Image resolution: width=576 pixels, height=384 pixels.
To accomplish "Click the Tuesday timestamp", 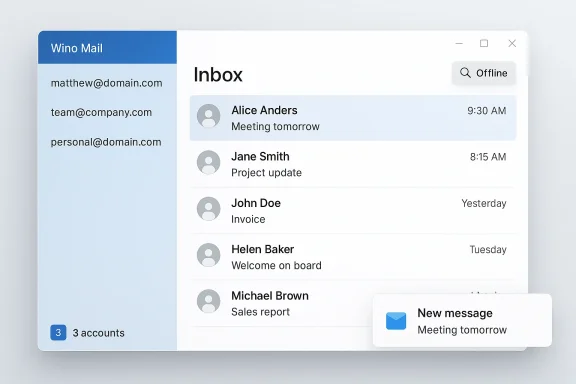I will 488,250.
